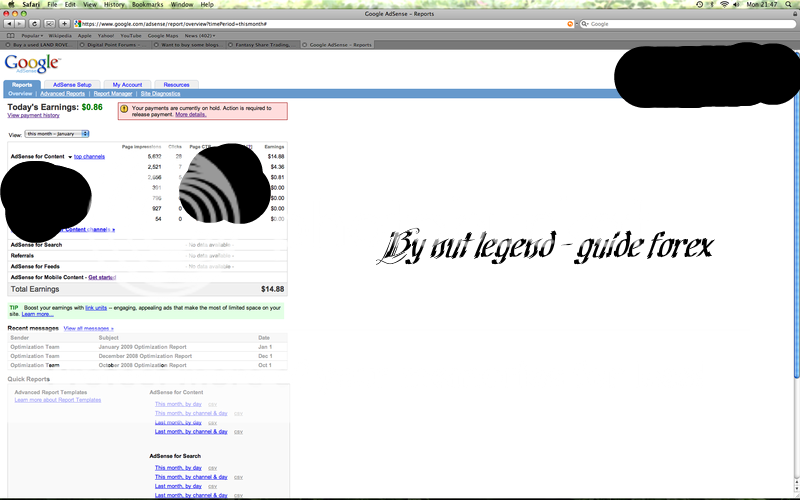Open Search This month, by day report

point(178,468)
